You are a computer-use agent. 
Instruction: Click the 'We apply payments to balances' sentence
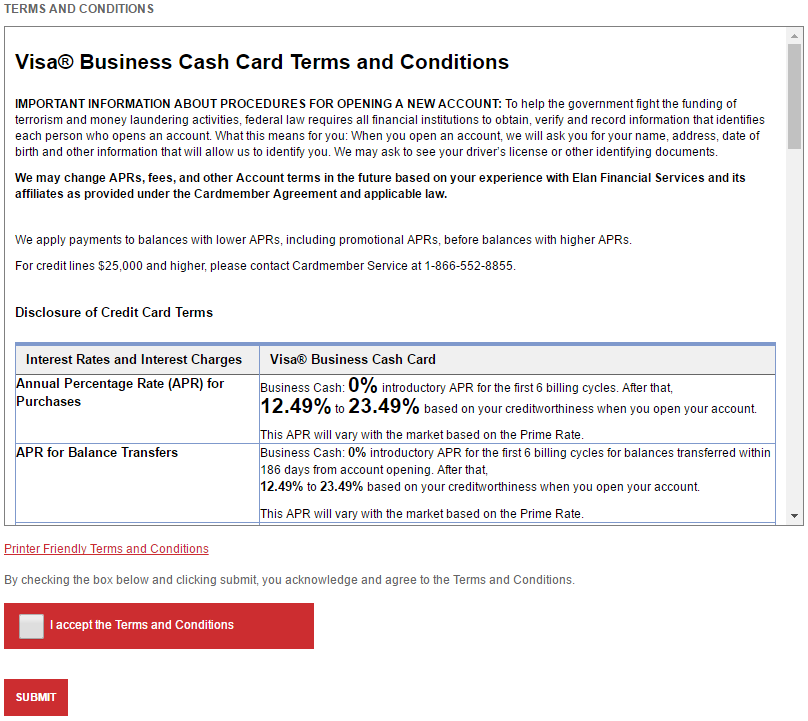point(323,240)
